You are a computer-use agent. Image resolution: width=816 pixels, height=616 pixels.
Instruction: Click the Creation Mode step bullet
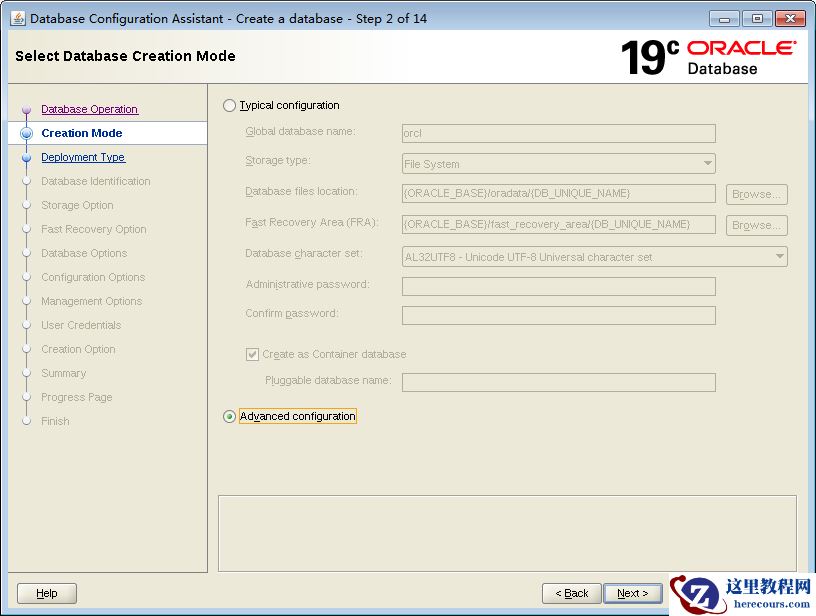27,134
